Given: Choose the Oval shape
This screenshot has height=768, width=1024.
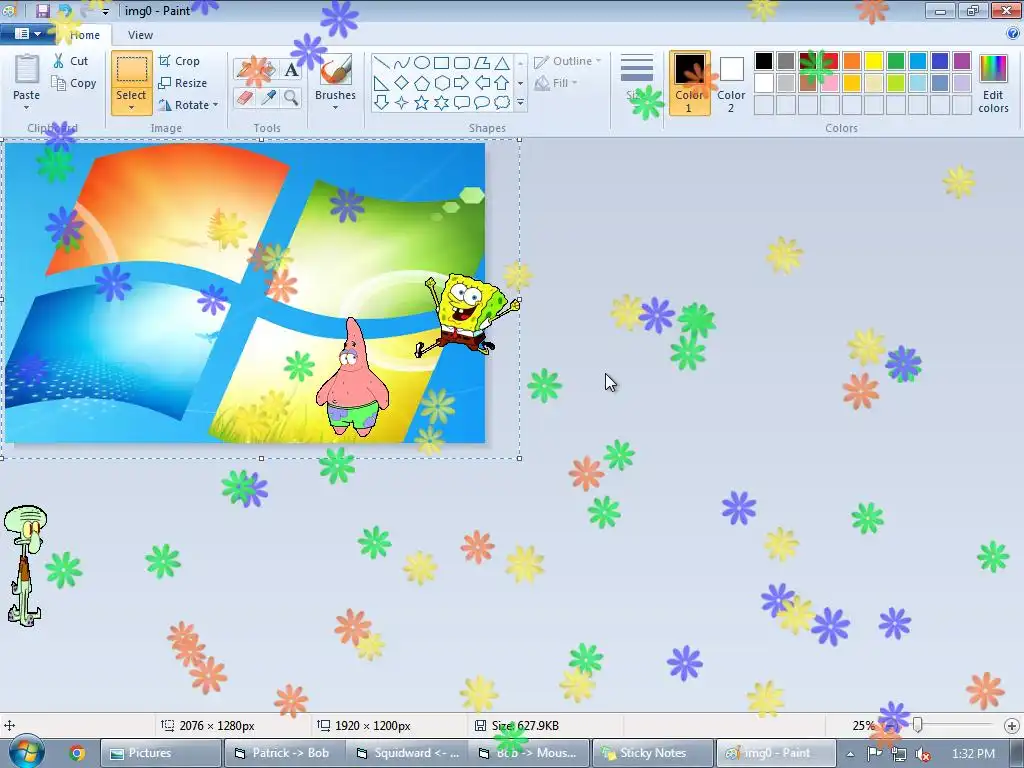Looking at the screenshot, I should [422, 63].
